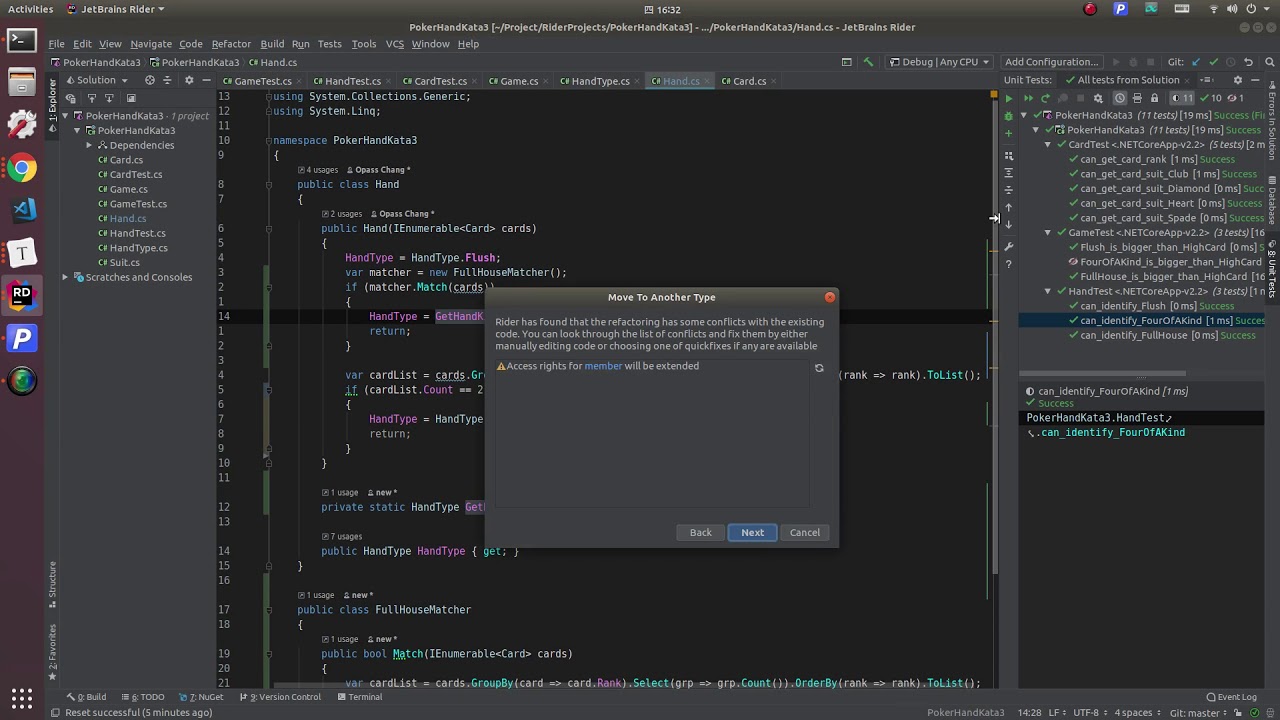Open Visual Studio Code from the dock
Viewport: 1280px width, 720px height.
pos(22,210)
